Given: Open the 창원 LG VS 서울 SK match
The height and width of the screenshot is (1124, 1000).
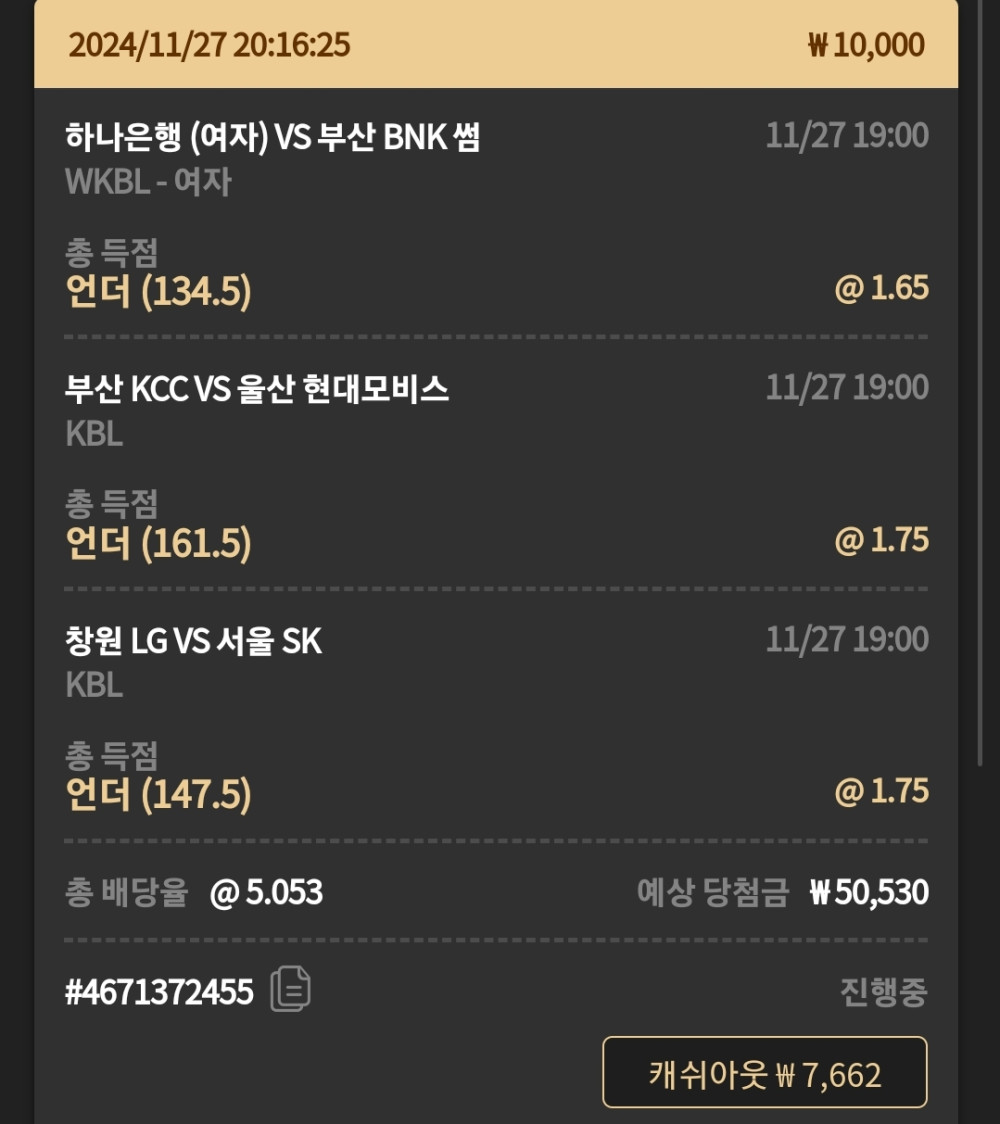Looking at the screenshot, I should (x=193, y=641).
